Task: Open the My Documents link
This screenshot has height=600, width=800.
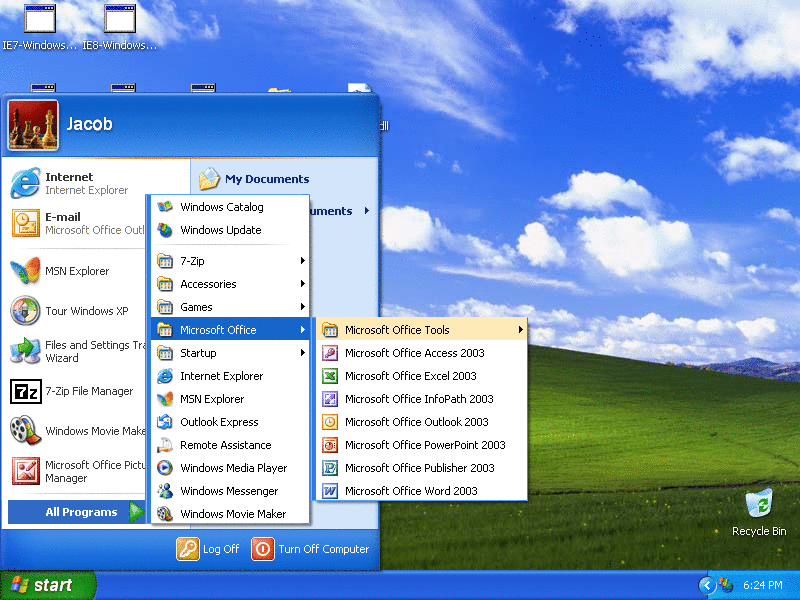Action: coord(267,179)
